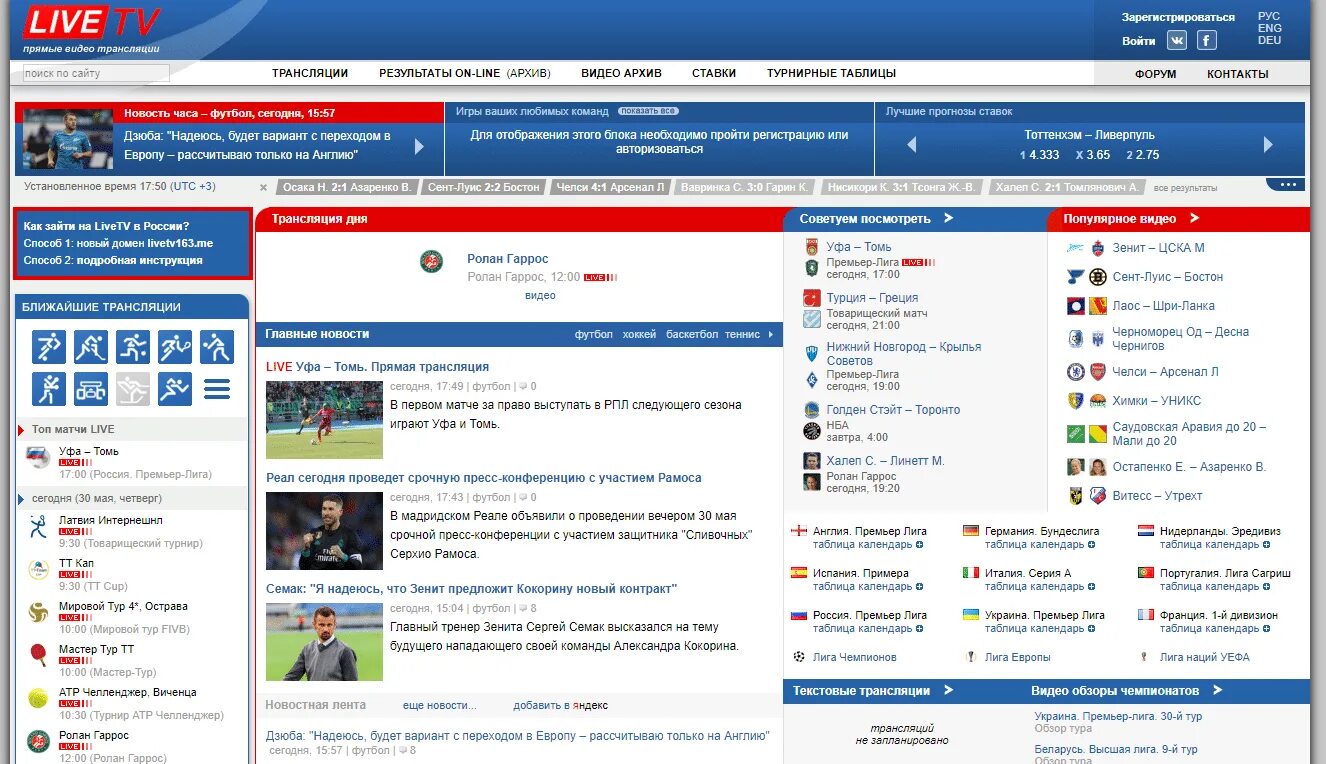Click the Golden State logo beside Голден Стэйт – Торонто
Screen dimensions: 1326x764
812,410
